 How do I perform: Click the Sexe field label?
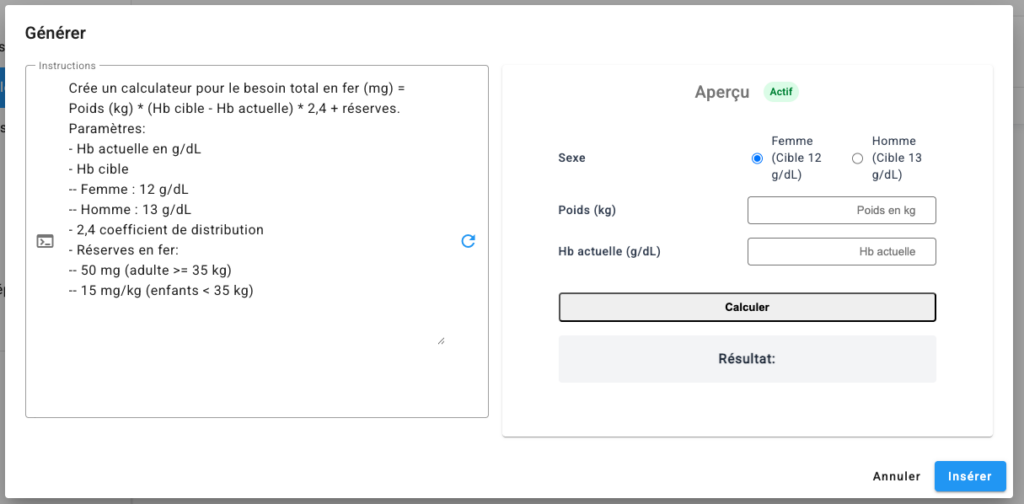pos(572,158)
